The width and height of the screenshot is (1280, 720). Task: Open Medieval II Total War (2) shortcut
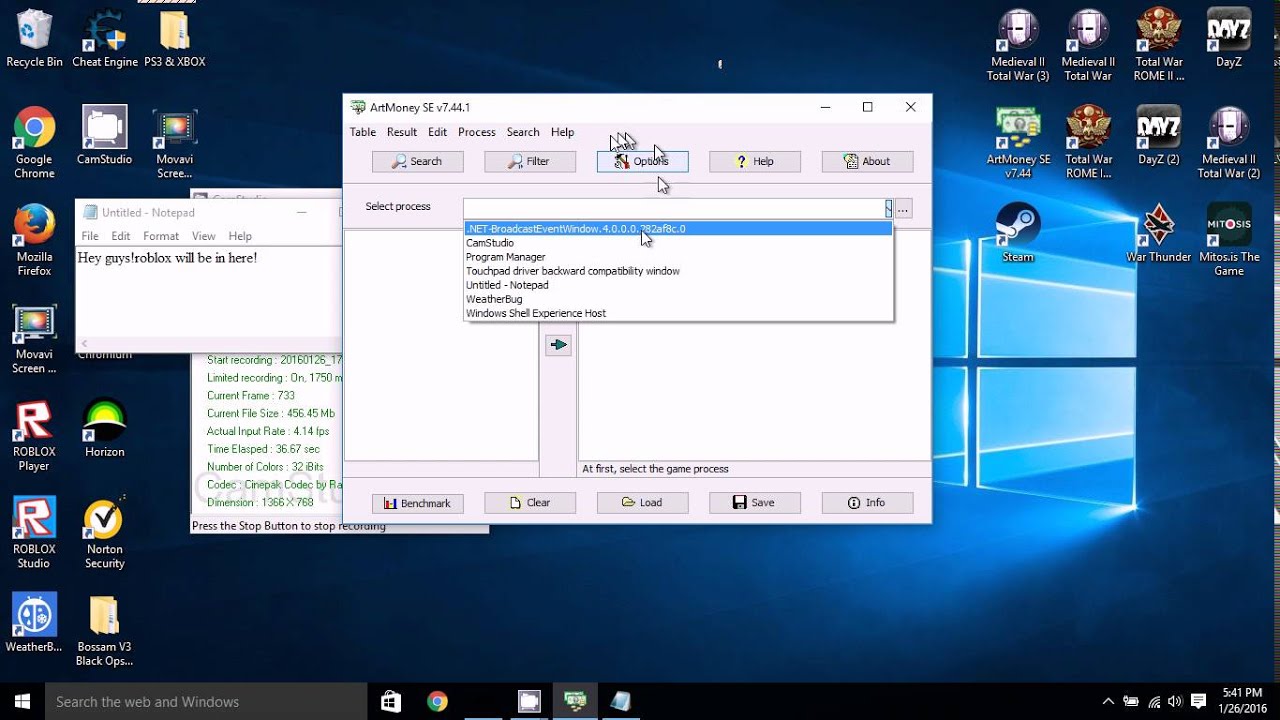tap(1229, 143)
